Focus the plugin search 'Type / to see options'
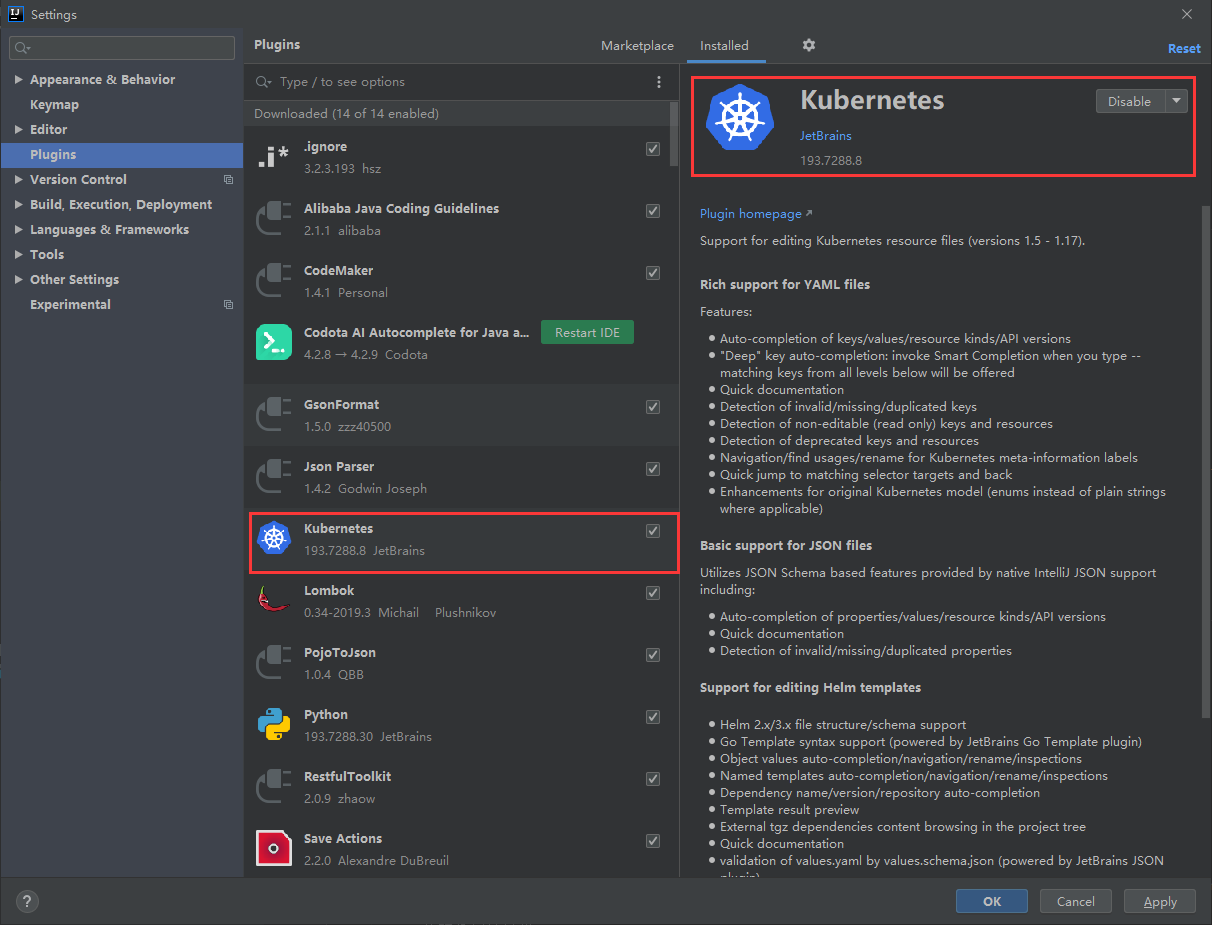1212x925 pixels. (x=450, y=82)
